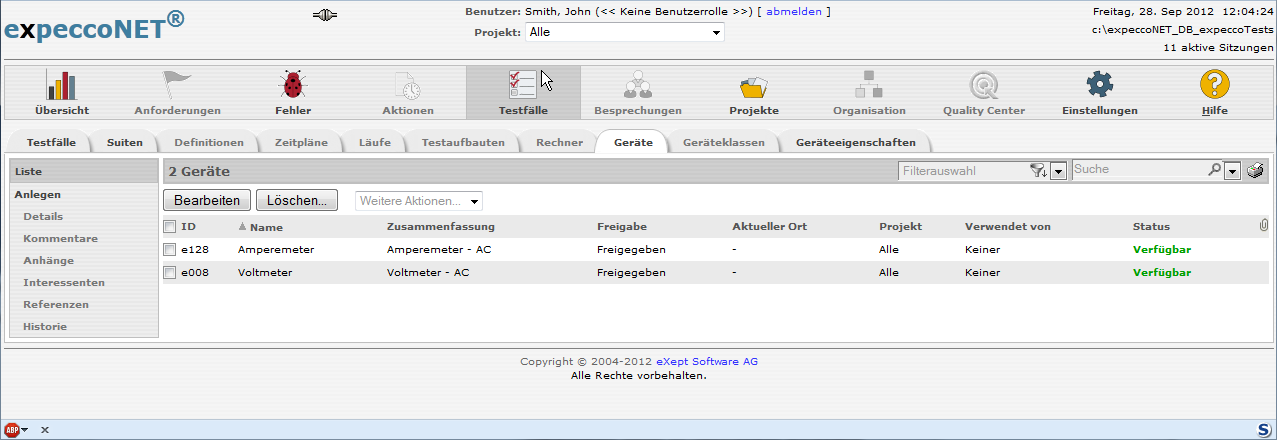Click the Bearbeiten button
This screenshot has height=440, width=1277.
[x=207, y=201]
